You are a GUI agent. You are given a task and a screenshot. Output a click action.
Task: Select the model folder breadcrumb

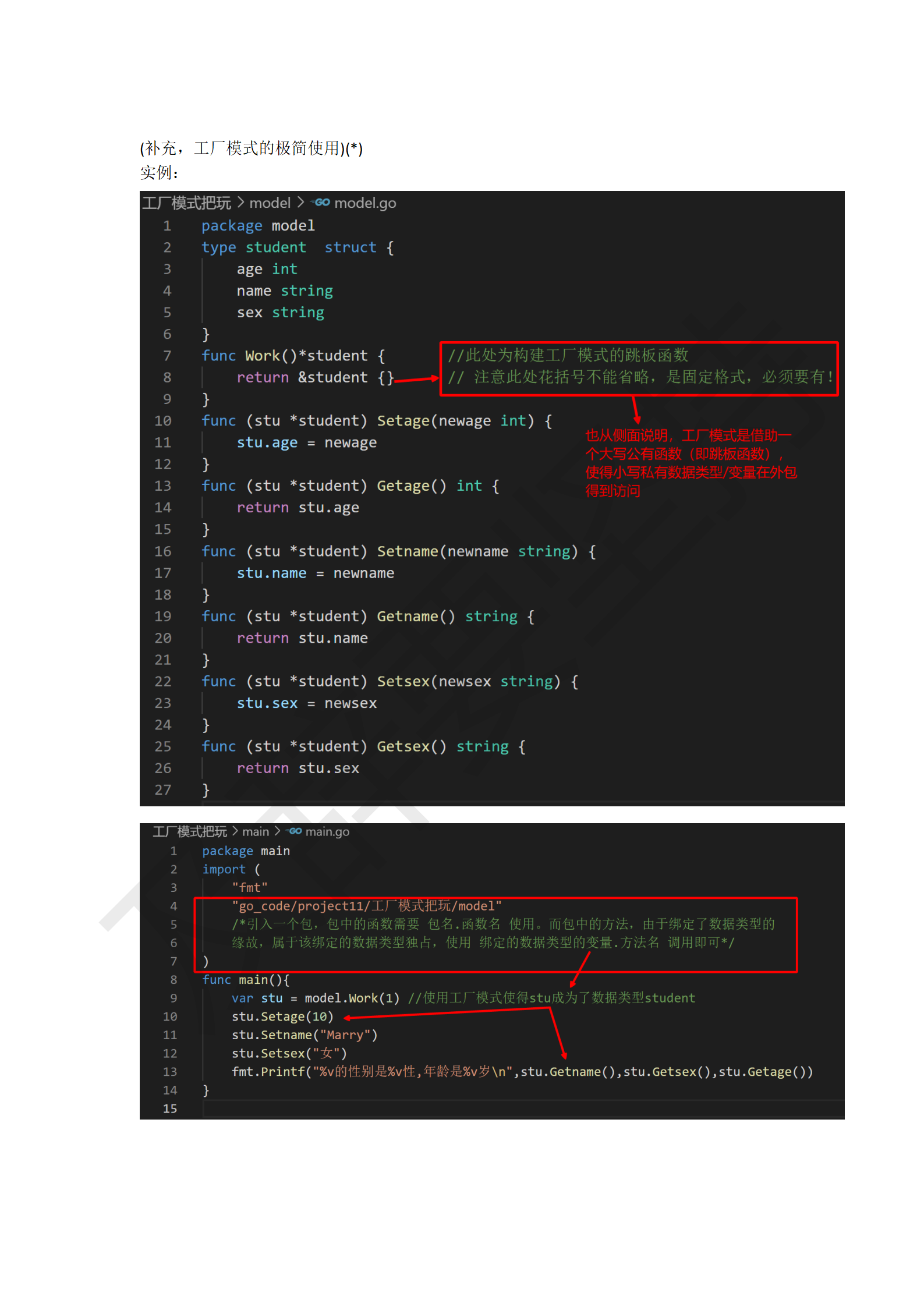(270, 203)
